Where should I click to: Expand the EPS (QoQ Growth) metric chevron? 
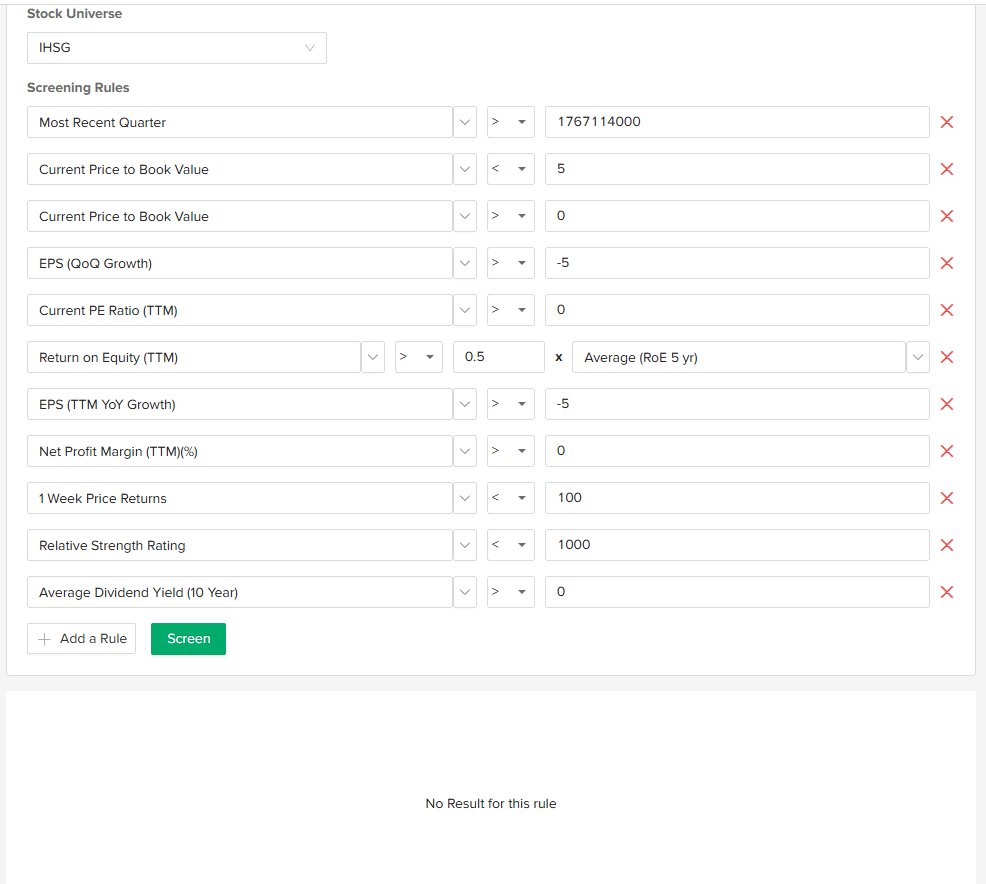coord(465,263)
